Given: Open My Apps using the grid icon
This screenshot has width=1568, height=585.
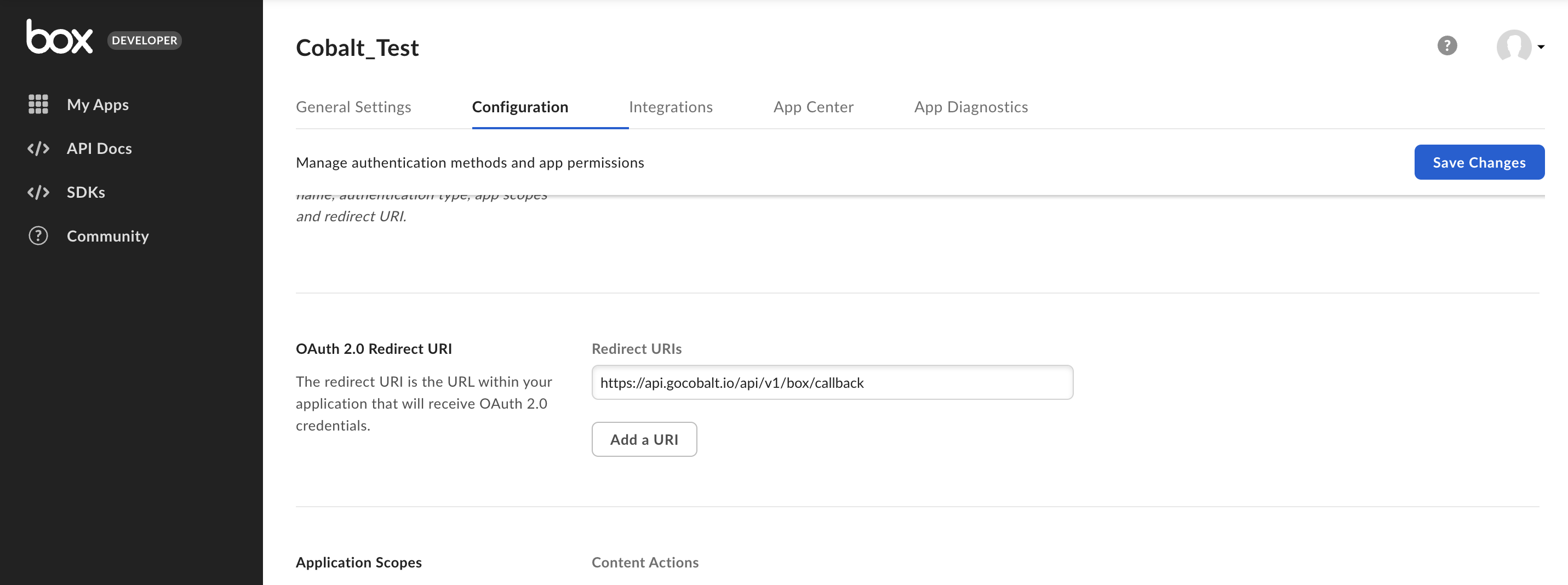Looking at the screenshot, I should (38, 104).
